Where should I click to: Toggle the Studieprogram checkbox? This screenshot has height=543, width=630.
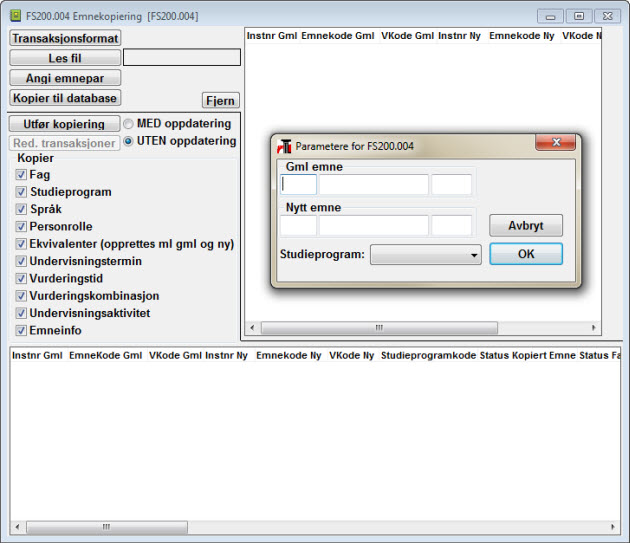click(x=21, y=192)
